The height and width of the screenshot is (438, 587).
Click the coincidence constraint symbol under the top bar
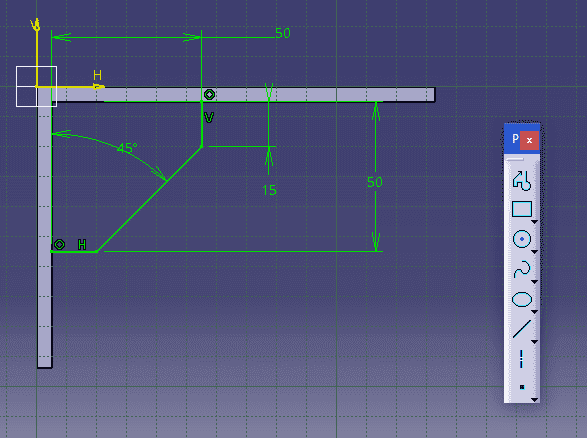point(209,94)
